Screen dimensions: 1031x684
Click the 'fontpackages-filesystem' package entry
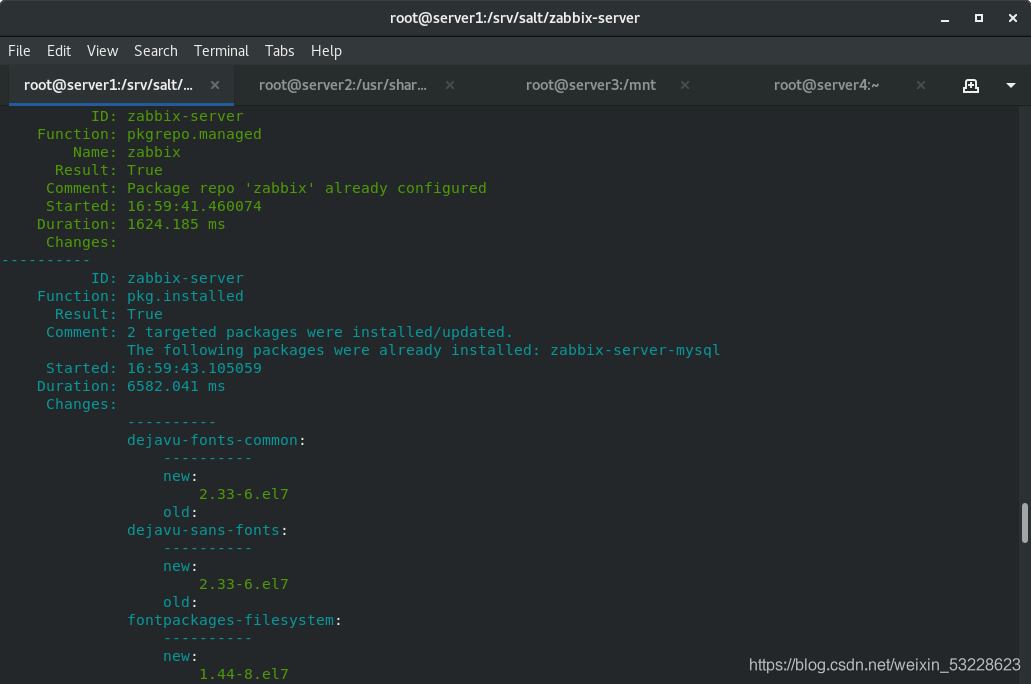(230, 620)
